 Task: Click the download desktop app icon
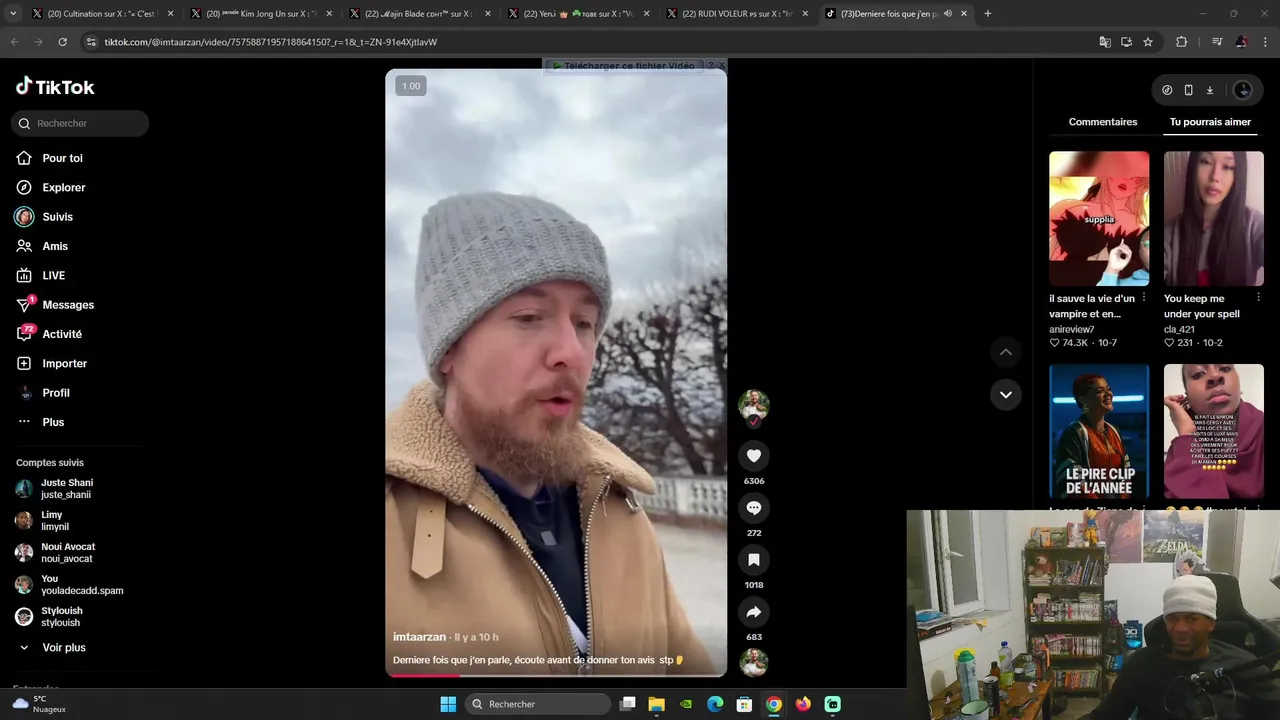pos(1209,90)
